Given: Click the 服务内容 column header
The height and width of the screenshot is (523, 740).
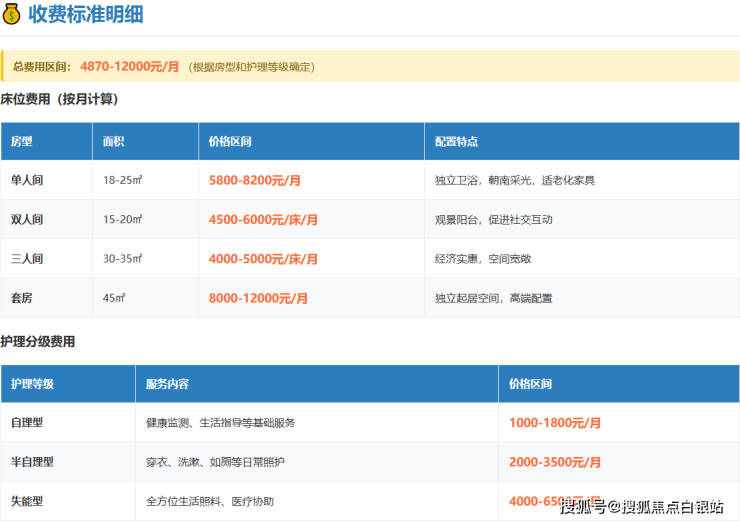Looking at the screenshot, I should [x=167, y=384].
